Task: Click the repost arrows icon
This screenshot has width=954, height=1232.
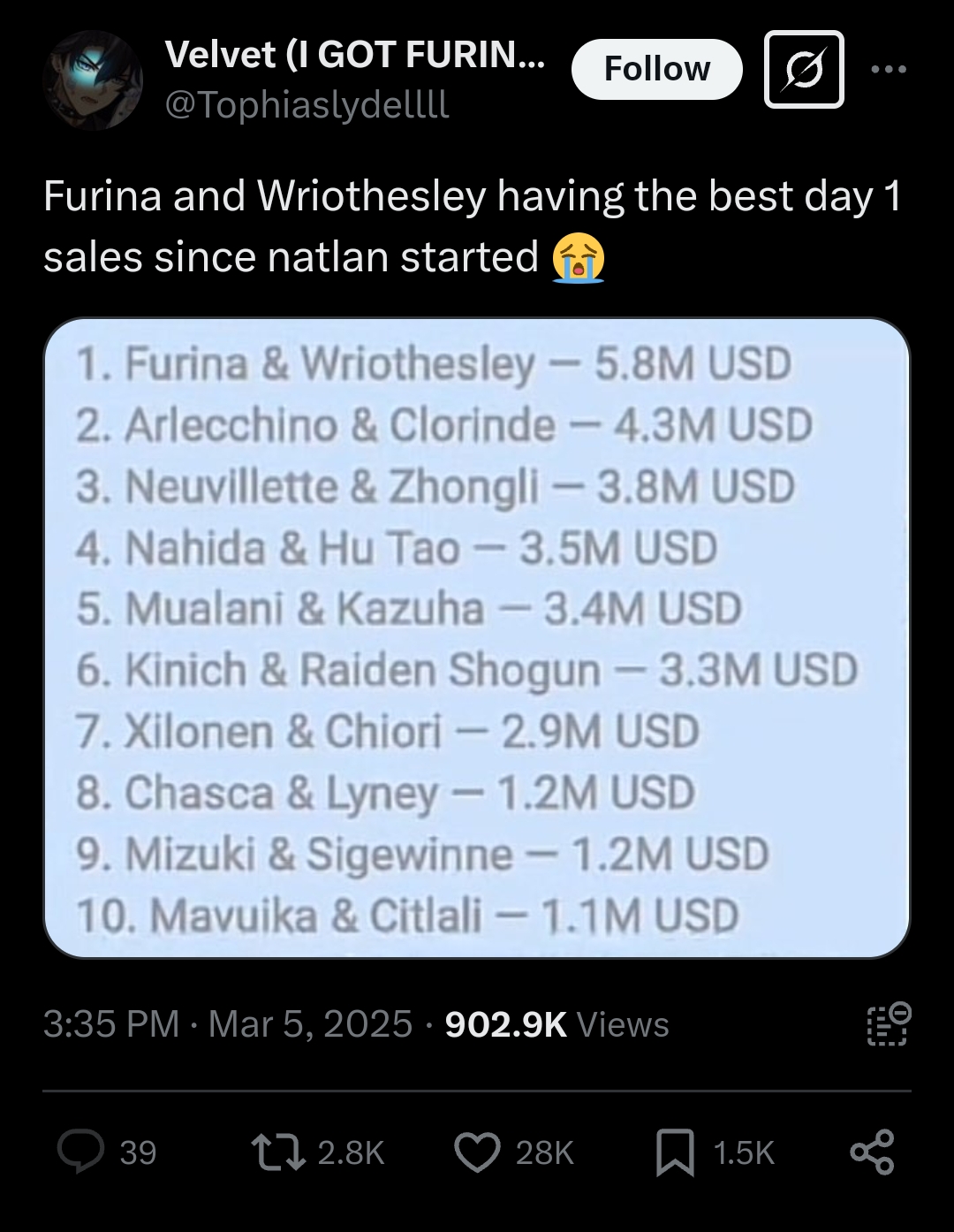Action: click(278, 1152)
